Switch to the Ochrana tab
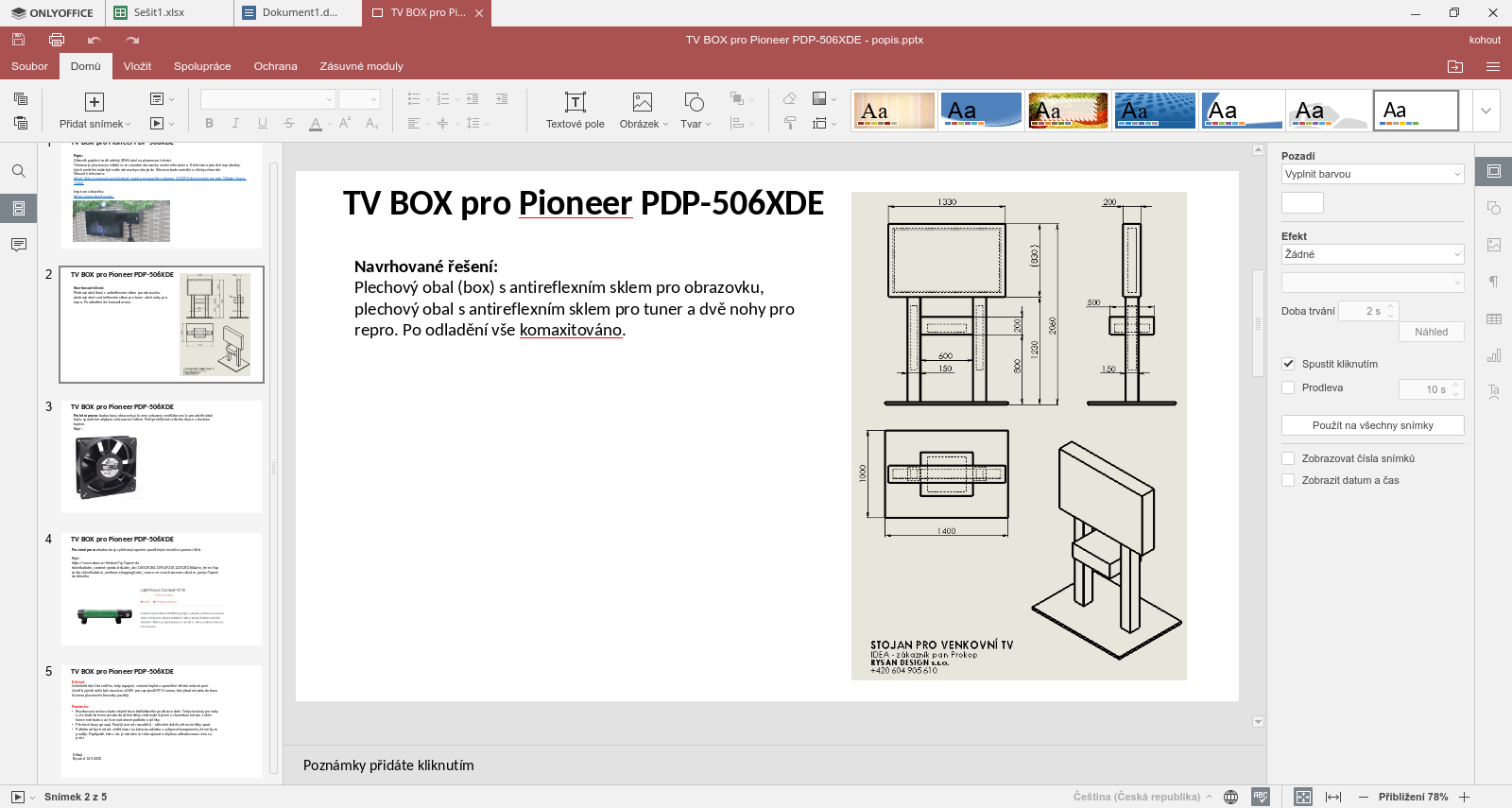Viewport: 1512px width, 808px height. 275,66
